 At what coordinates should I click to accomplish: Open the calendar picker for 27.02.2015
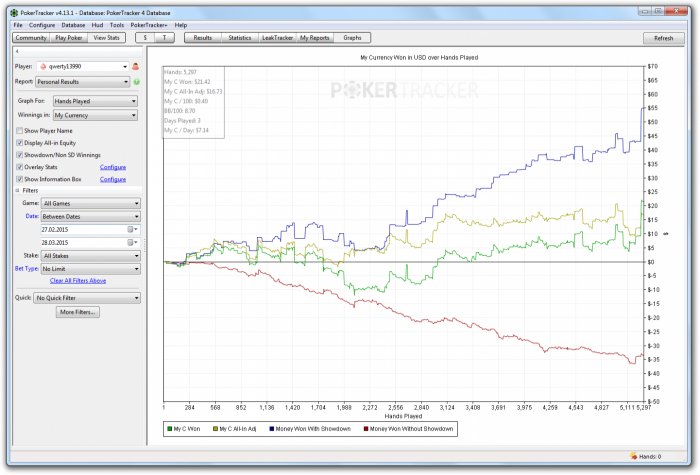point(131,229)
